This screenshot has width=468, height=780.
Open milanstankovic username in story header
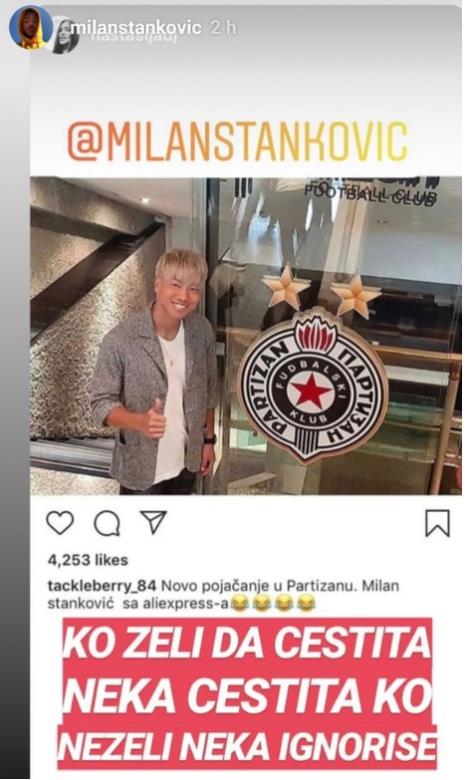tap(136, 28)
